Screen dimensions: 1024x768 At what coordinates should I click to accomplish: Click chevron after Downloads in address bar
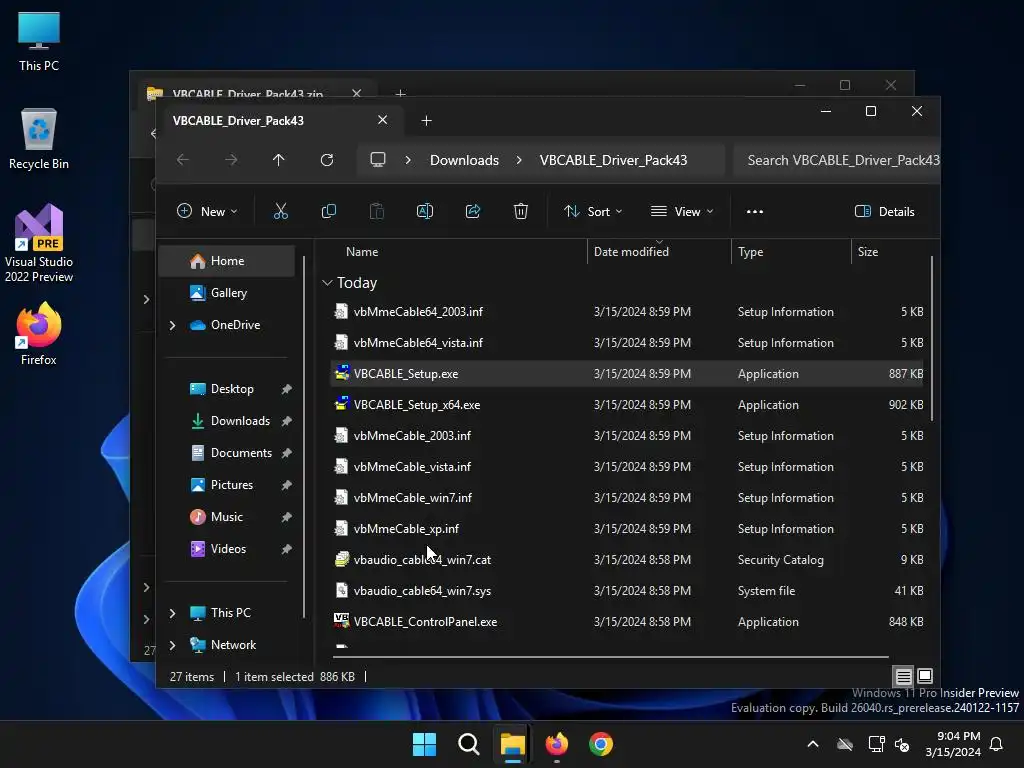[x=519, y=160]
